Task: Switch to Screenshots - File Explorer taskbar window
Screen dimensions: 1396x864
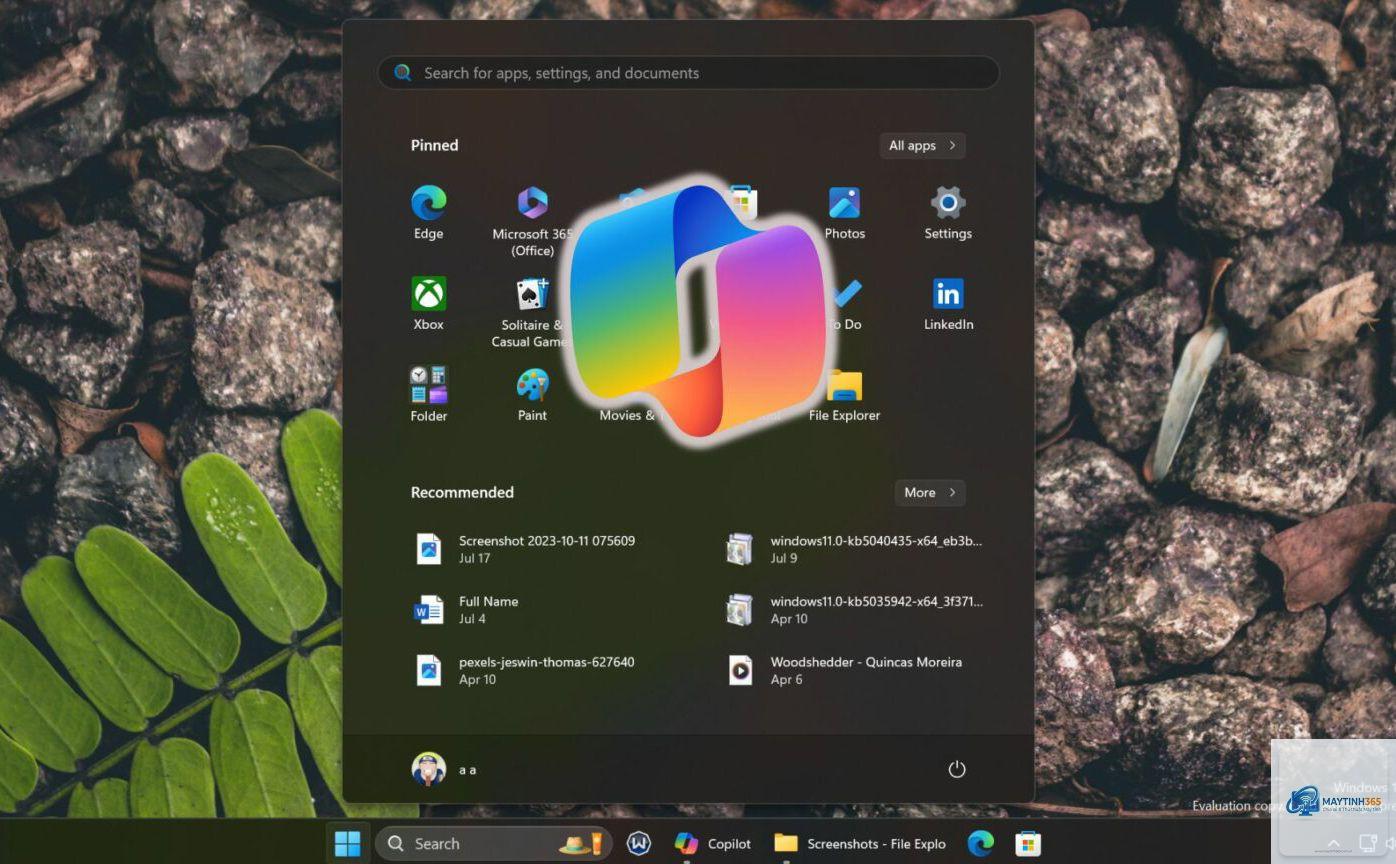Action: pyautogui.click(x=860, y=844)
